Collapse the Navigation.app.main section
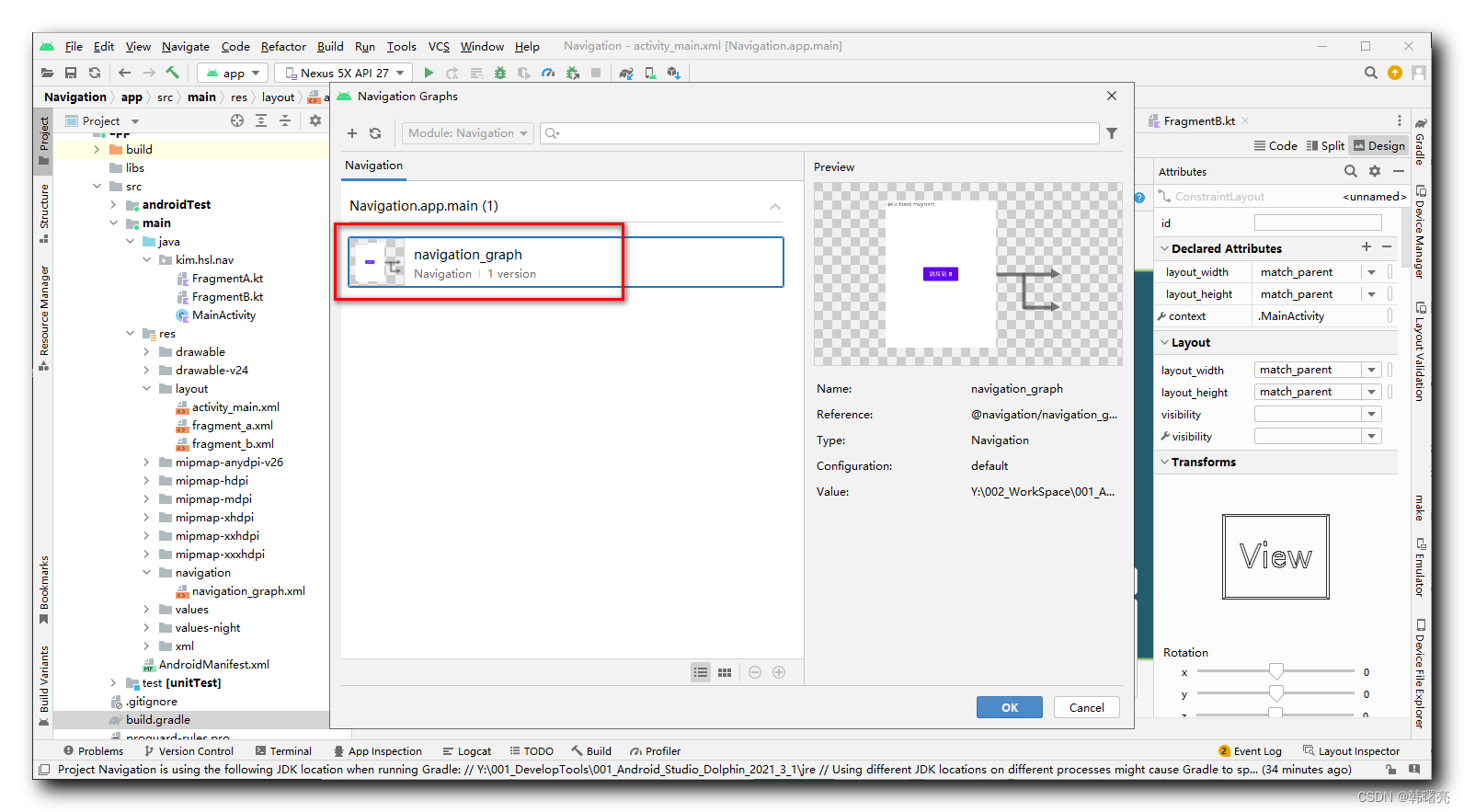 pos(775,206)
